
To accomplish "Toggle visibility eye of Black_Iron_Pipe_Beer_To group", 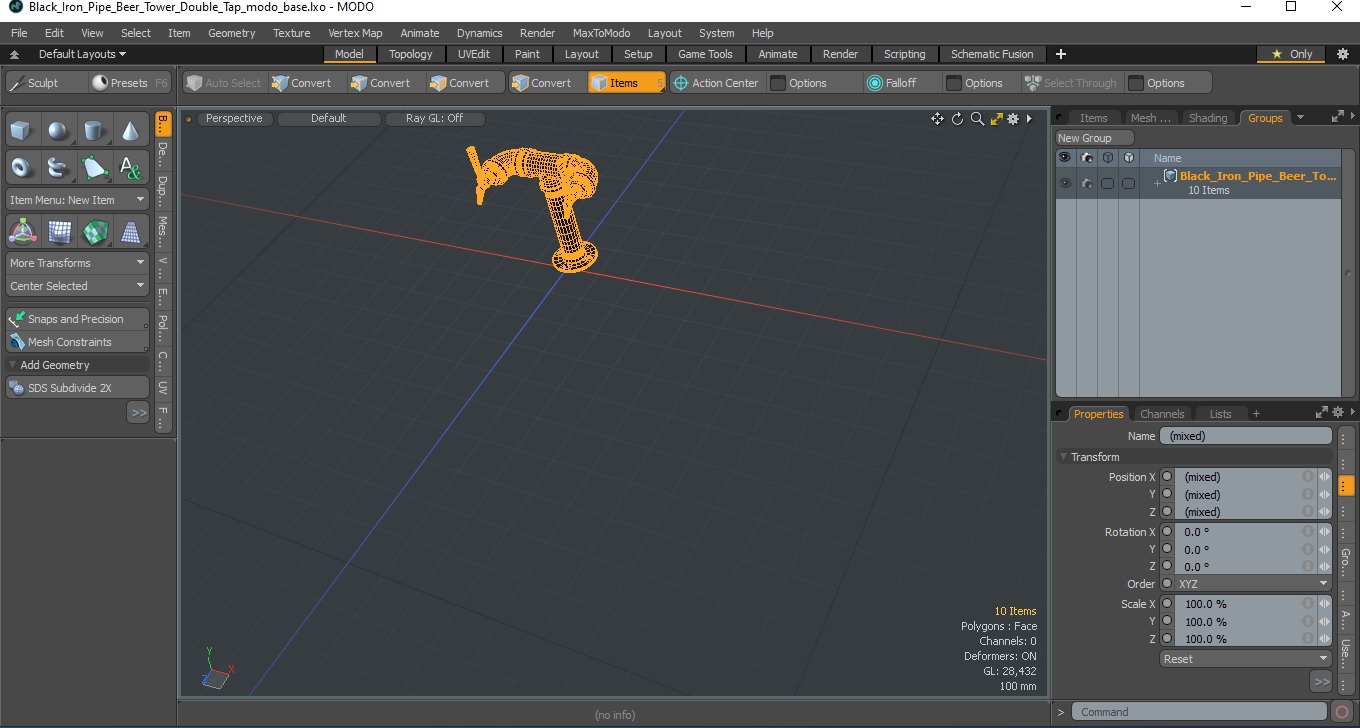I will click(1065, 183).
